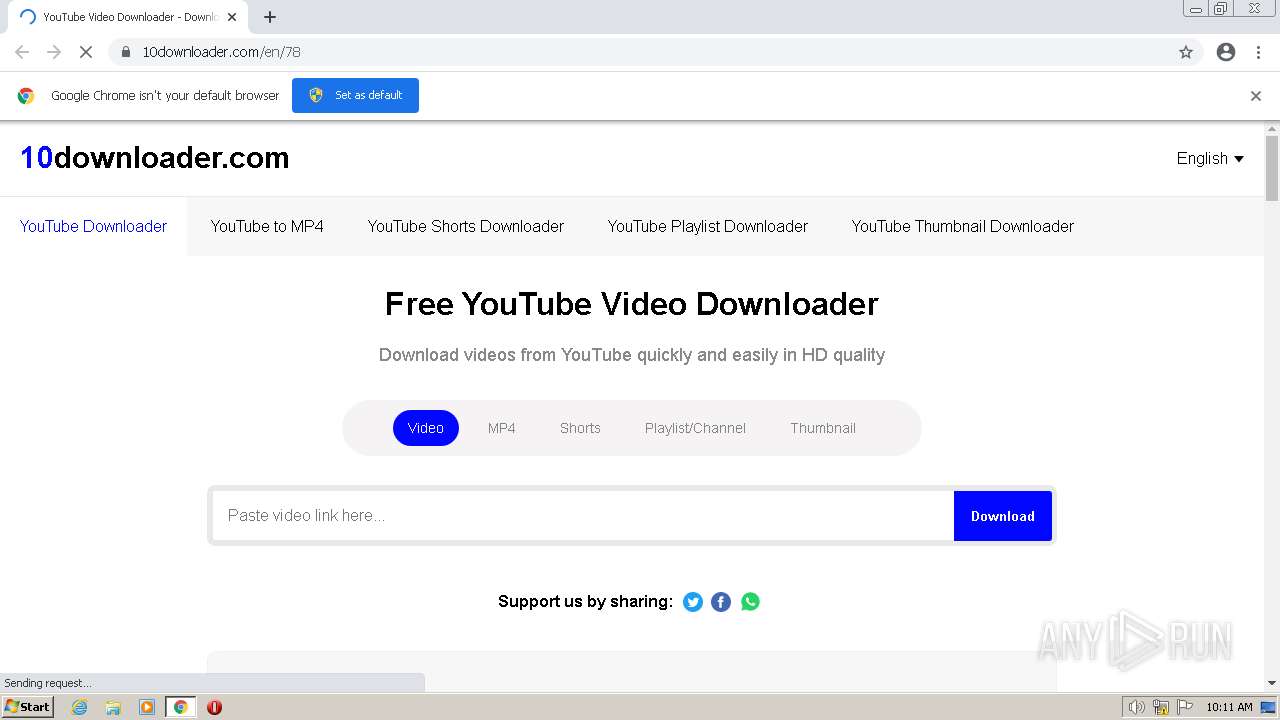Select the Playlist/Channel mode pill
Image resolution: width=1280 pixels, height=720 pixels.
click(695, 428)
